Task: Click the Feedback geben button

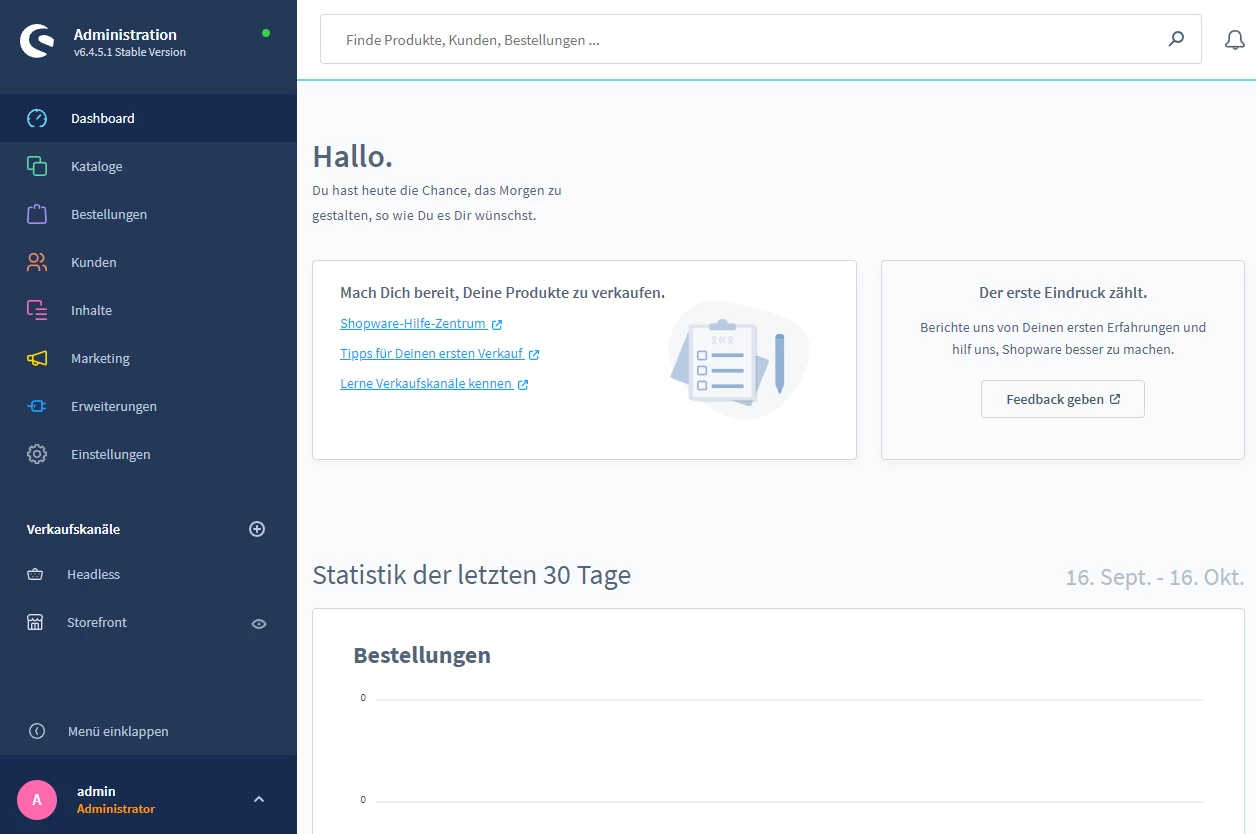Action: click(x=1062, y=399)
